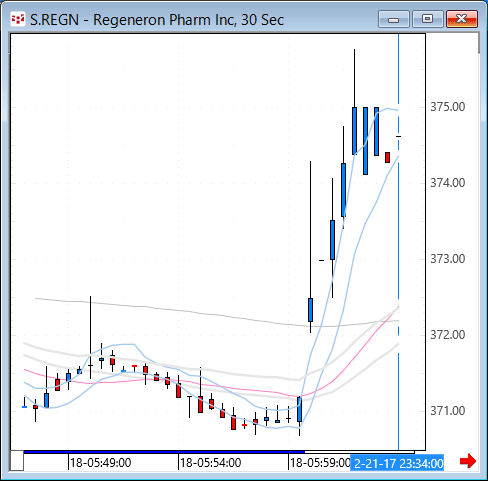
Task: Click the 371.00 price label
Action: pos(447,411)
